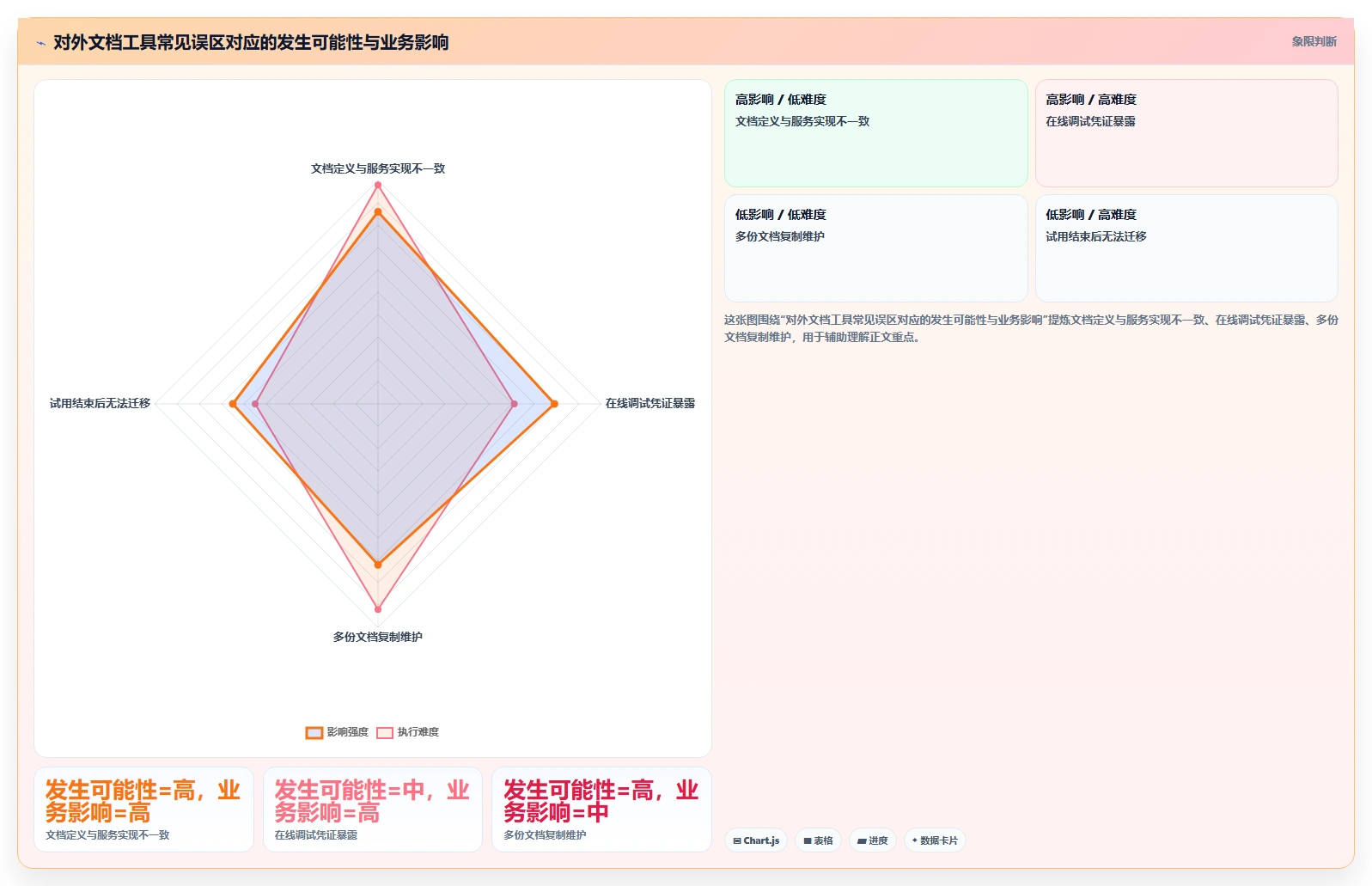Screen dimensions: 1372x886
Task: Click the stat card 发生可能性=高，业务影响=中
Action: click(601, 810)
